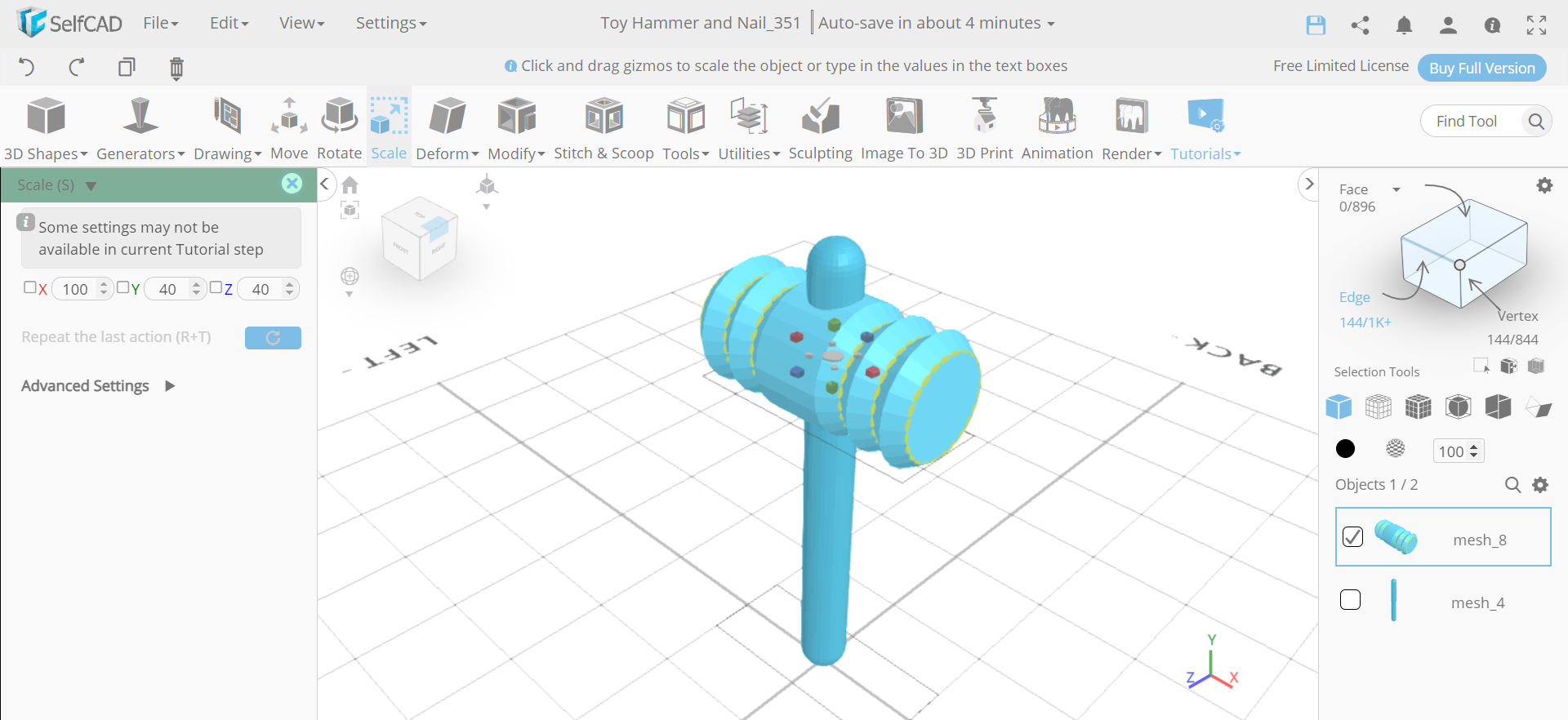Open the Settings menu

point(390,23)
